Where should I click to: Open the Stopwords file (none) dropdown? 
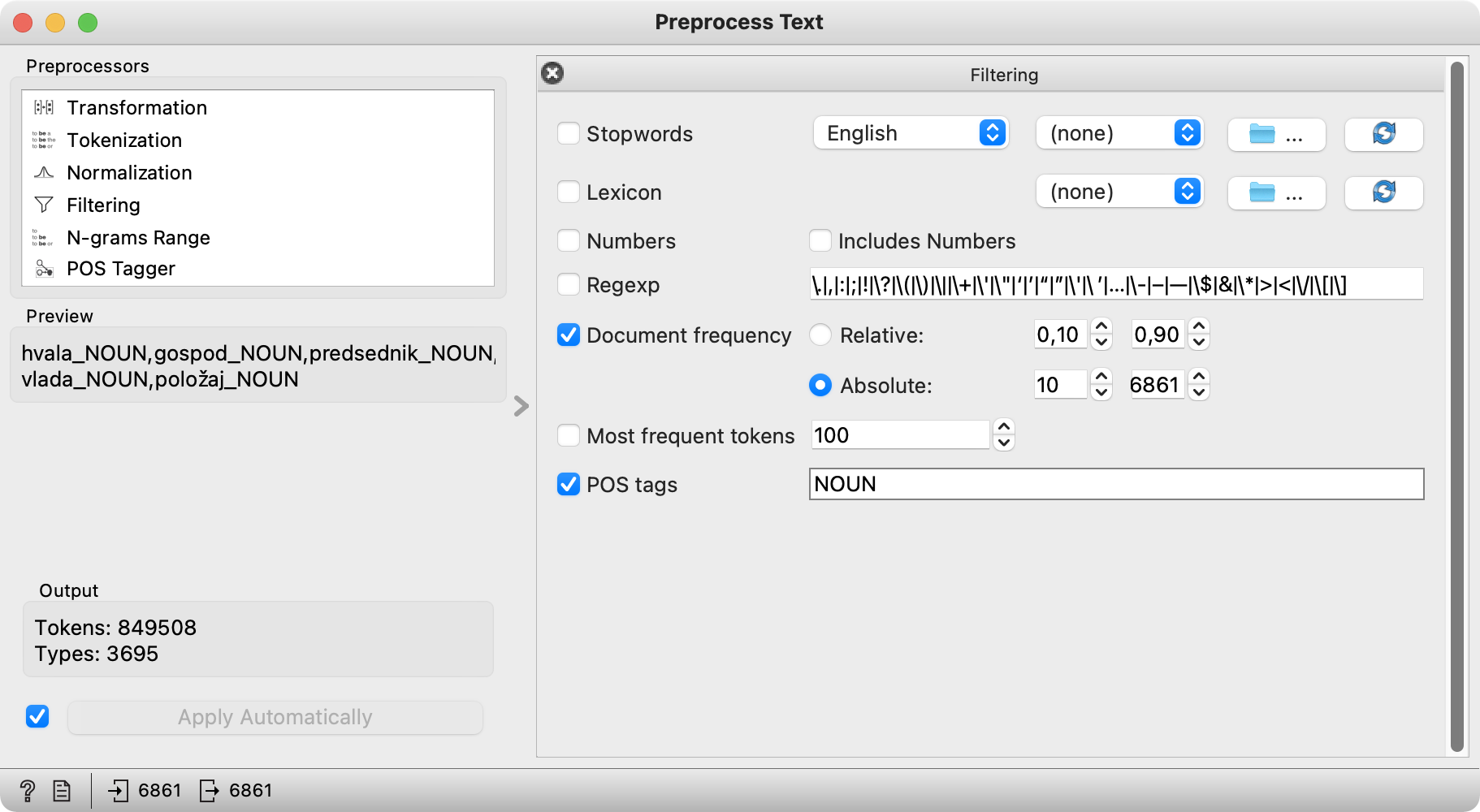(1119, 133)
